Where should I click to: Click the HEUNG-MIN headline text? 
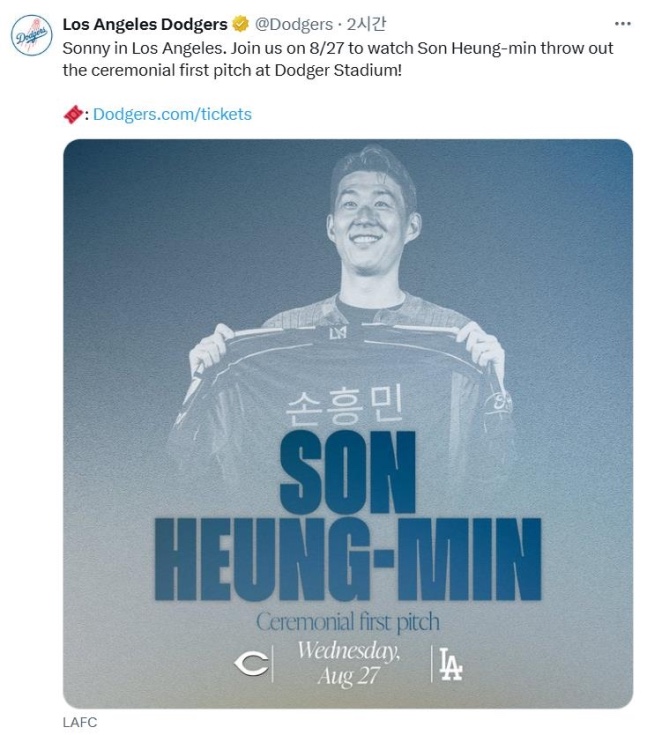pos(348,559)
